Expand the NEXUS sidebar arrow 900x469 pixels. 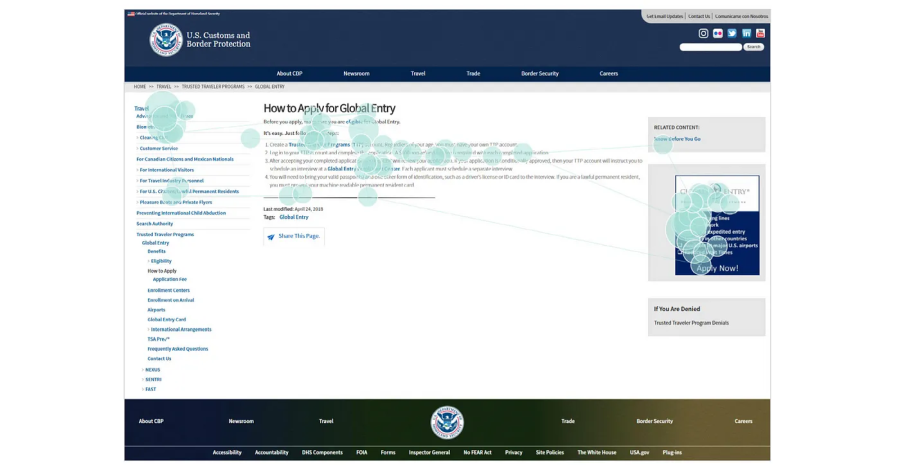pyautogui.click(x=143, y=370)
